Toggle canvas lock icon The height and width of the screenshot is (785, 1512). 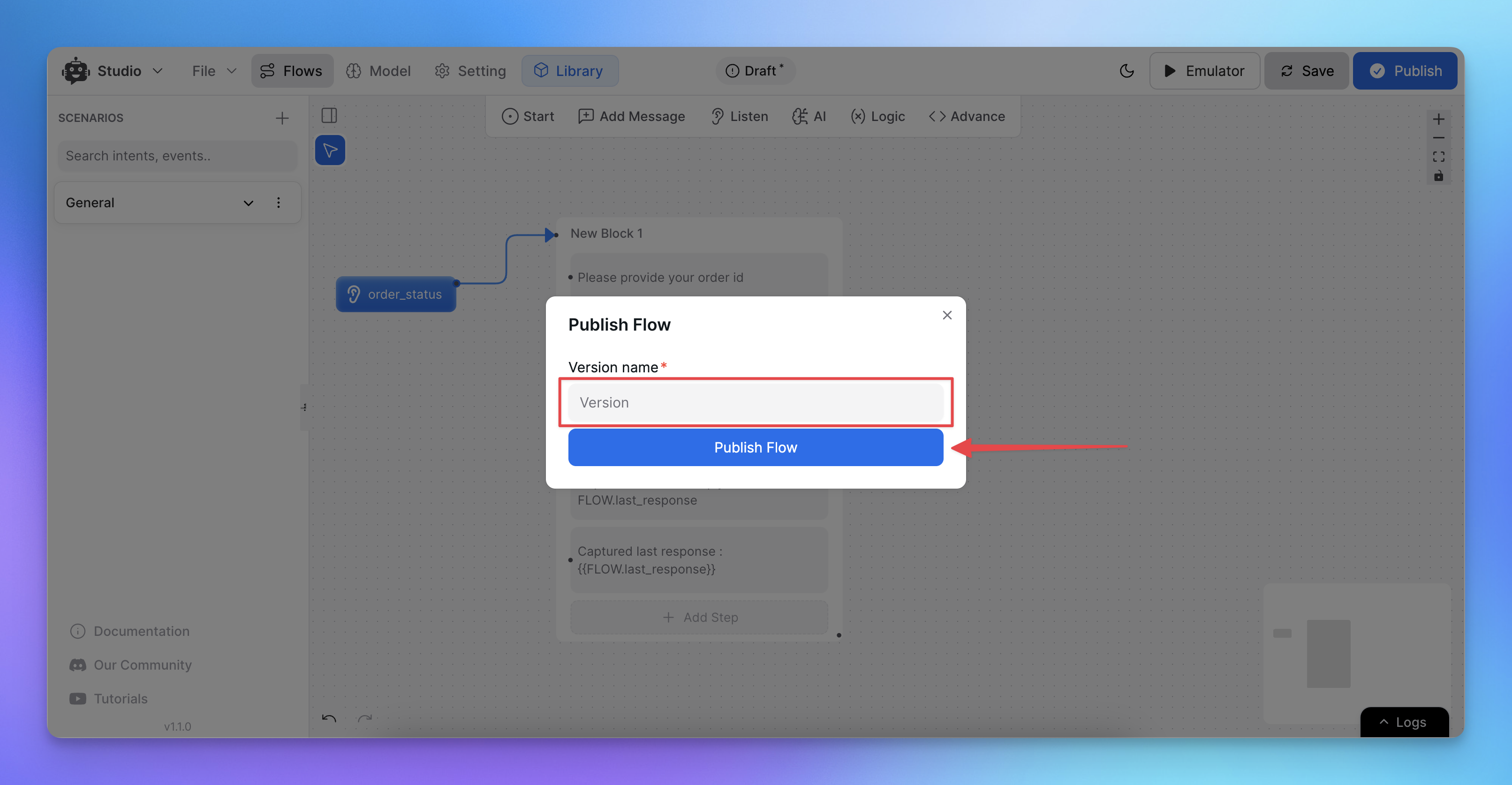tap(1439, 175)
